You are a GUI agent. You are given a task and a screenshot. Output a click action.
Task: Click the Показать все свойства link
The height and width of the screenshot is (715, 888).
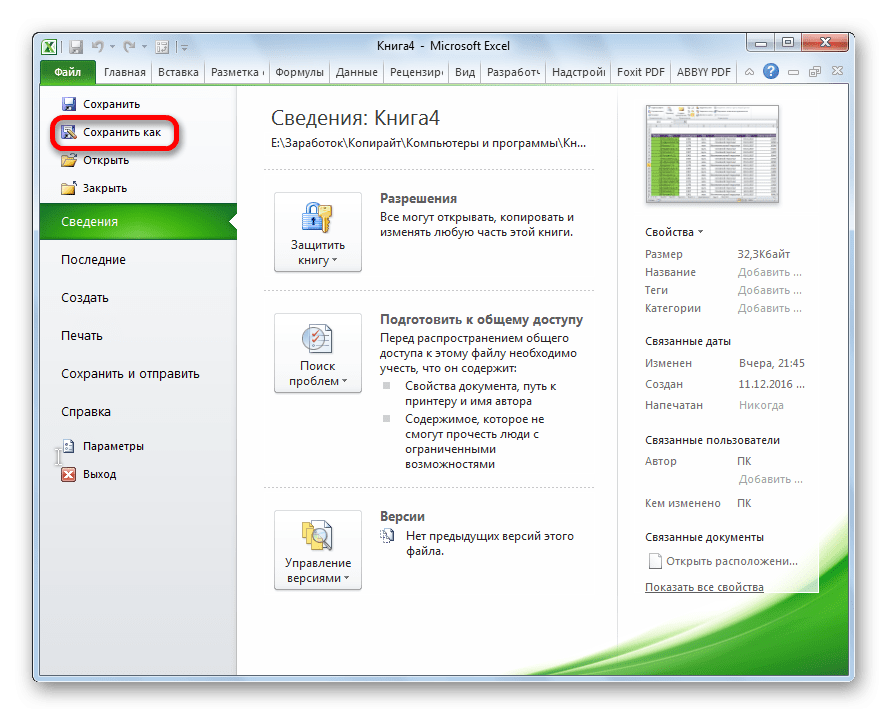click(x=704, y=587)
